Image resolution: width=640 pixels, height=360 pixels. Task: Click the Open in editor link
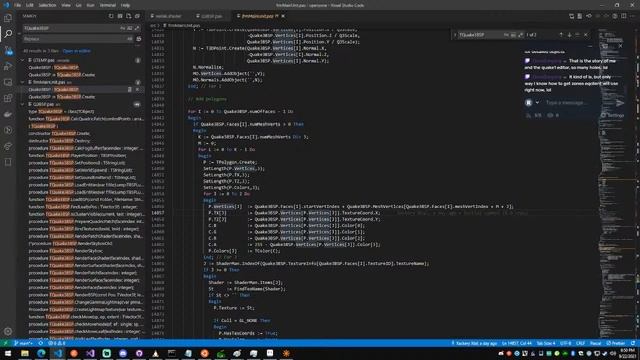[76, 51]
